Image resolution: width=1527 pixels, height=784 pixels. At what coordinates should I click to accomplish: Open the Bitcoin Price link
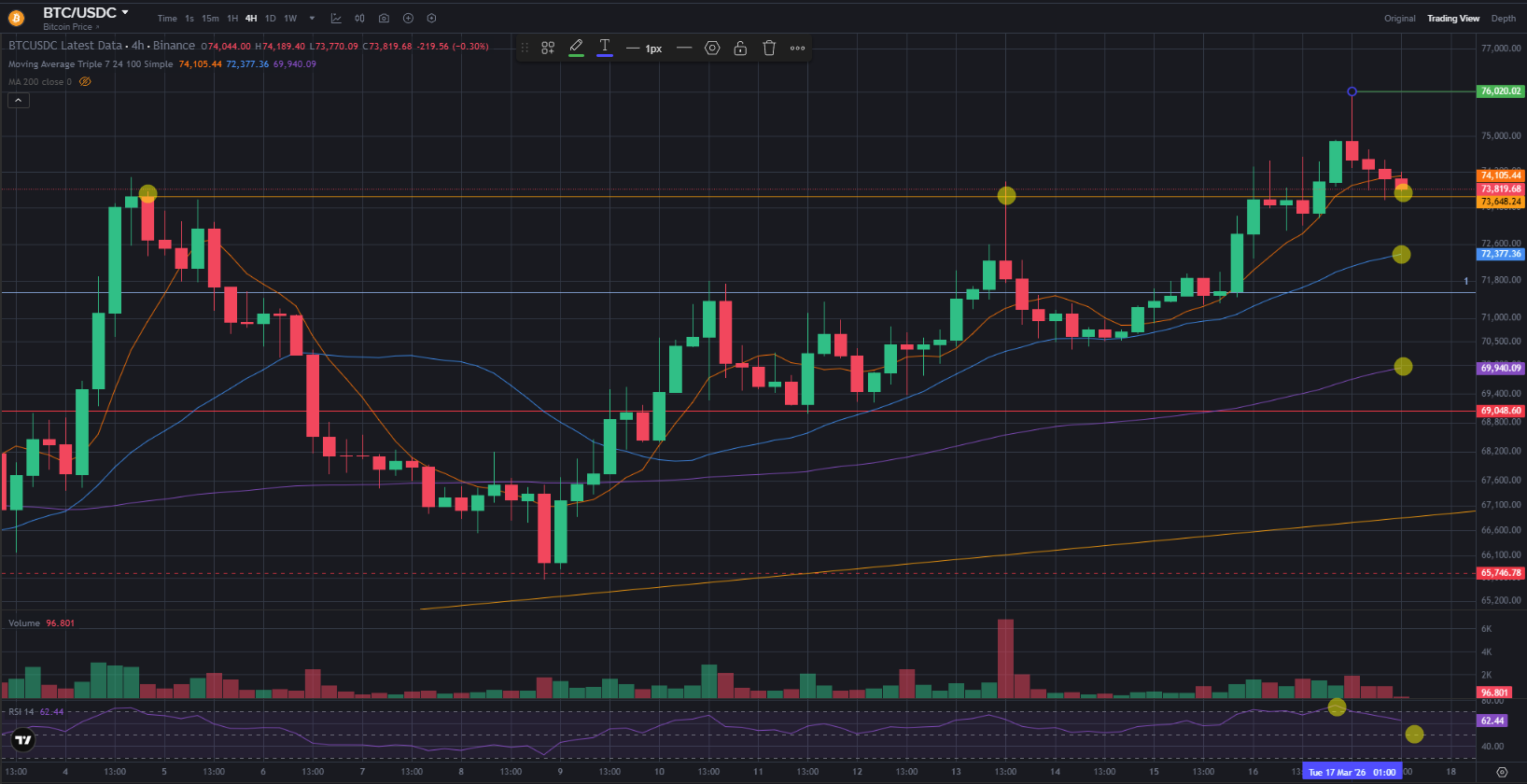[x=70, y=27]
